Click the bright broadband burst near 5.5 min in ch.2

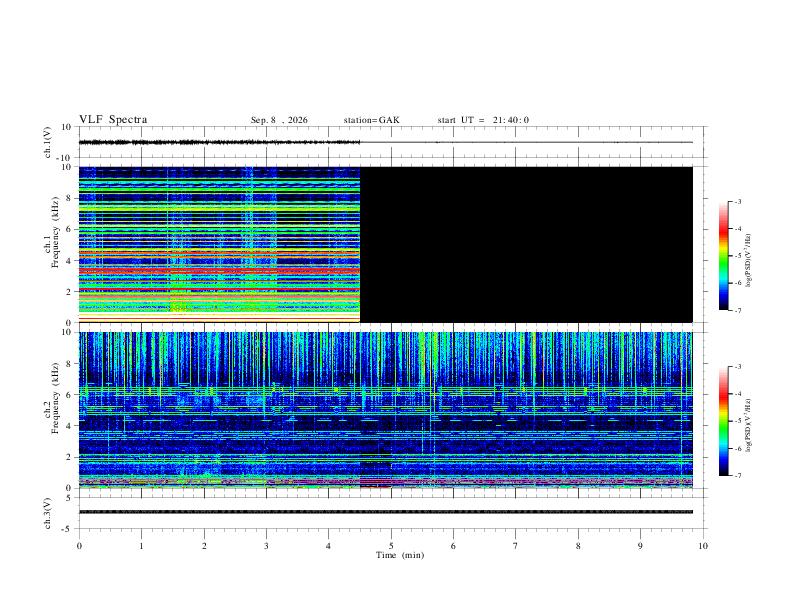(426, 353)
